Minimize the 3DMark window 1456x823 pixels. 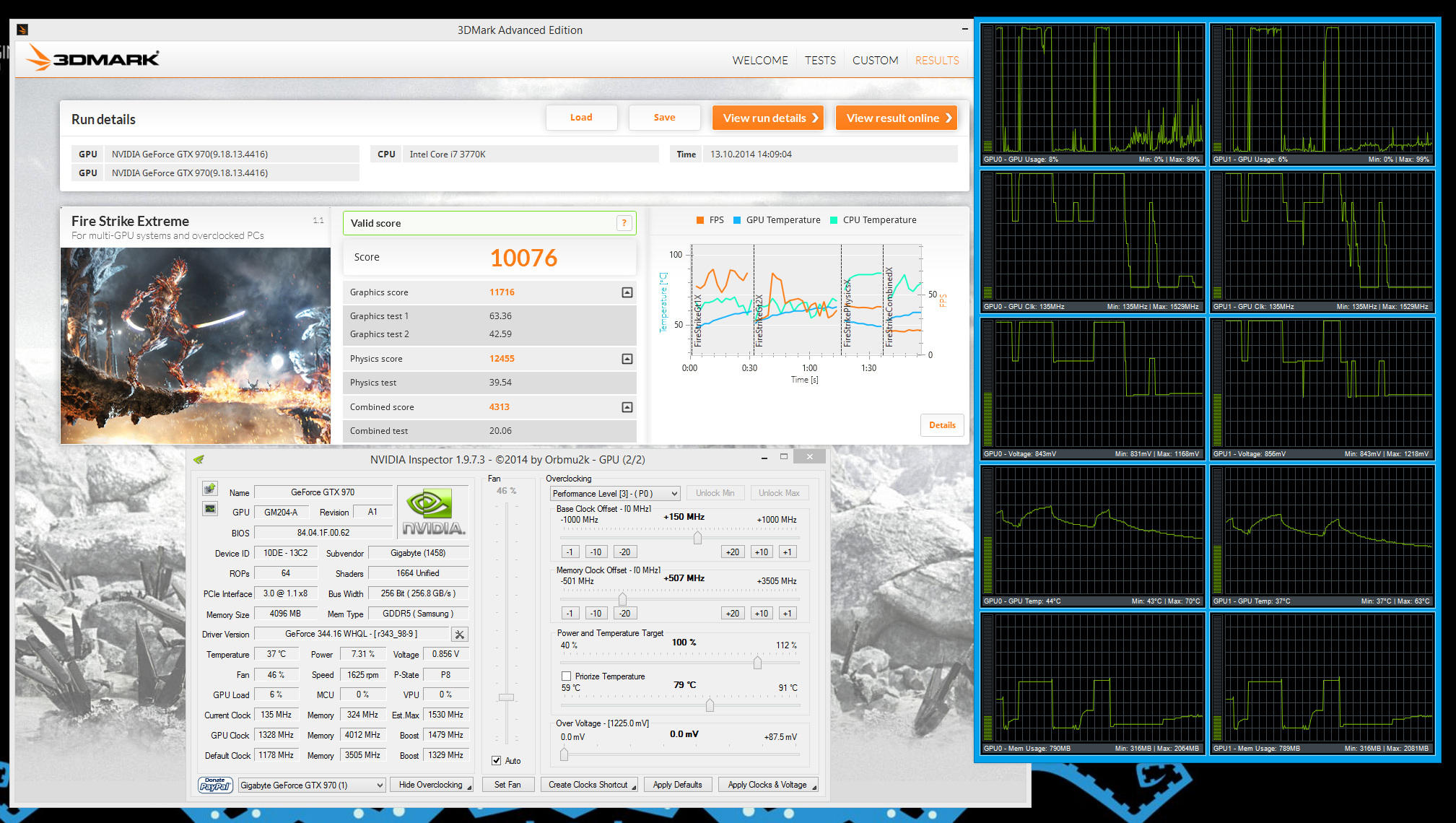[964, 30]
